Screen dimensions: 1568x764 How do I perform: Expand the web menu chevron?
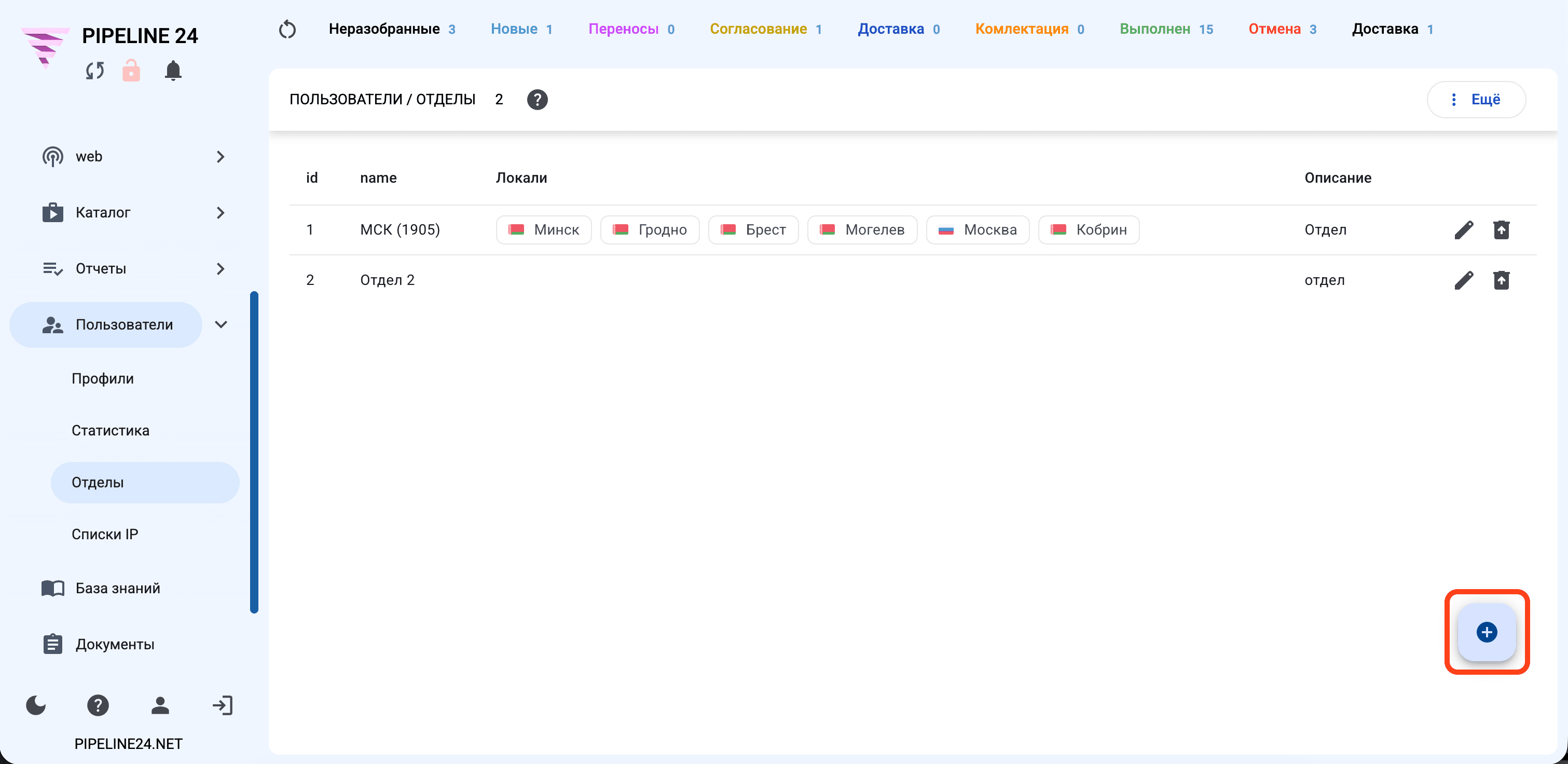(221, 157)
